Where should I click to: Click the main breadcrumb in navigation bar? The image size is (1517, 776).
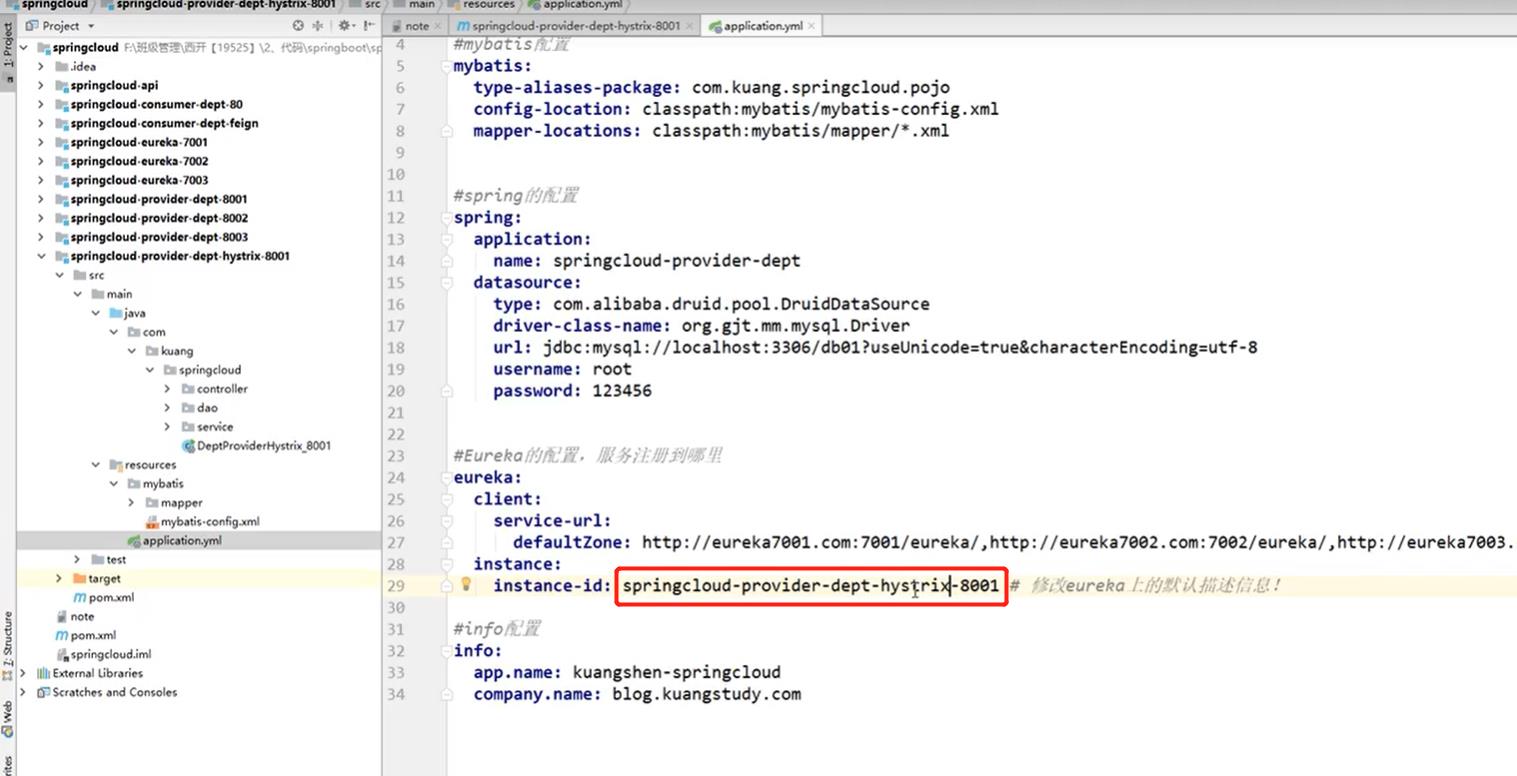pos(414,4)
